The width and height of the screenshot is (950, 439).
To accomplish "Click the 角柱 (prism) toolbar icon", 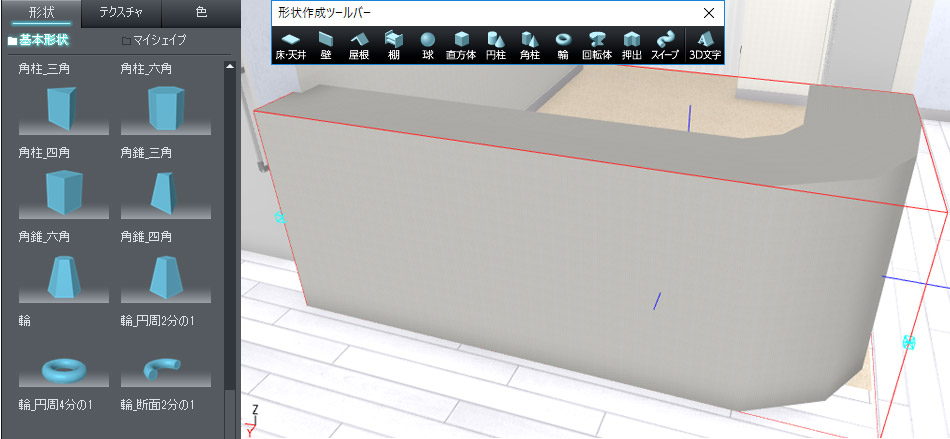I will click(x=530, y=45).
